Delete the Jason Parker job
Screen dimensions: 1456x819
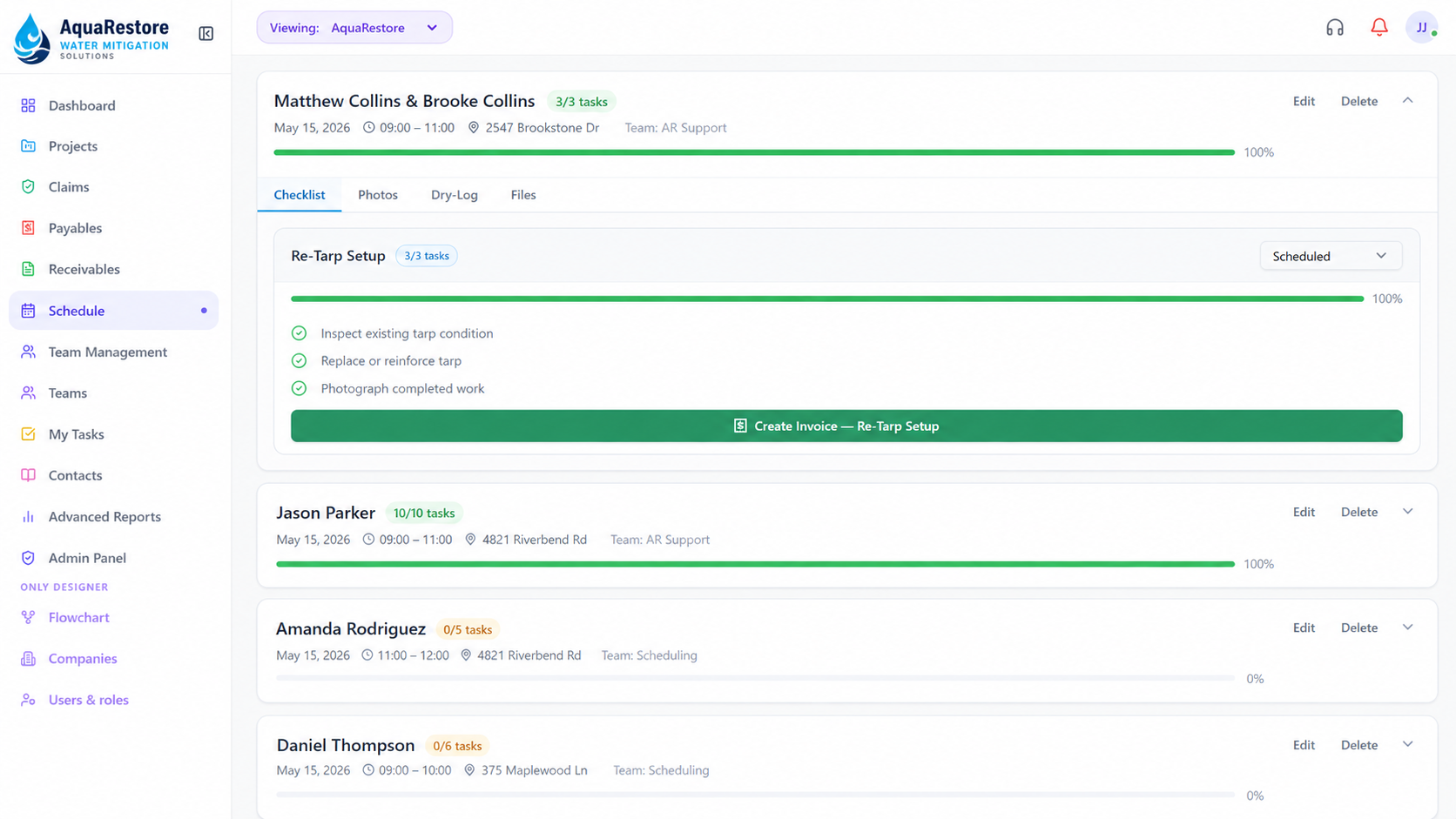point(1359,512)
